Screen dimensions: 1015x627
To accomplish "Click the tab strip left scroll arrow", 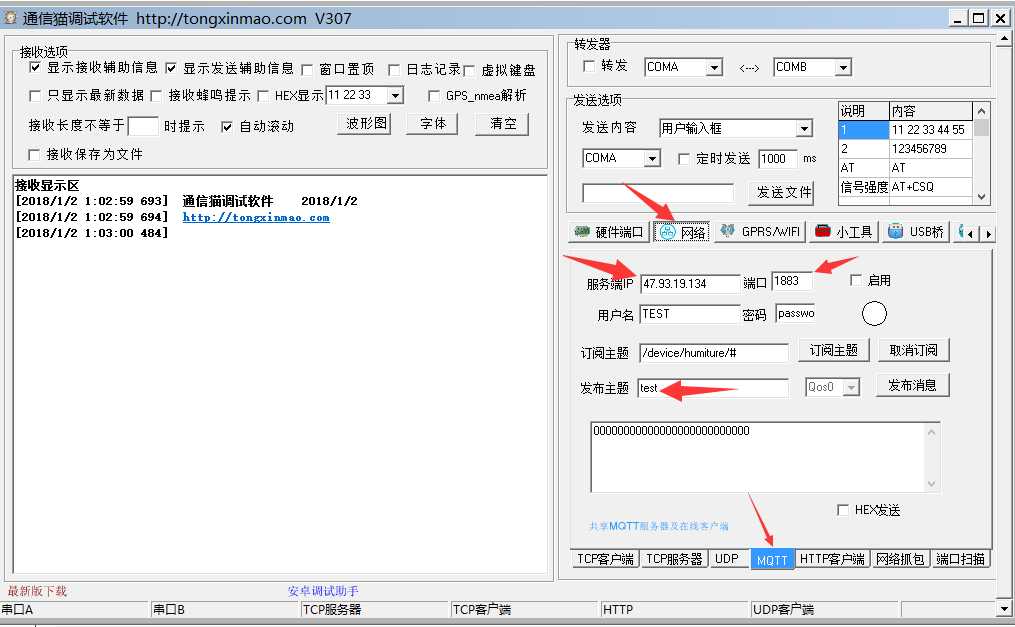I will (x=970, y=234).
